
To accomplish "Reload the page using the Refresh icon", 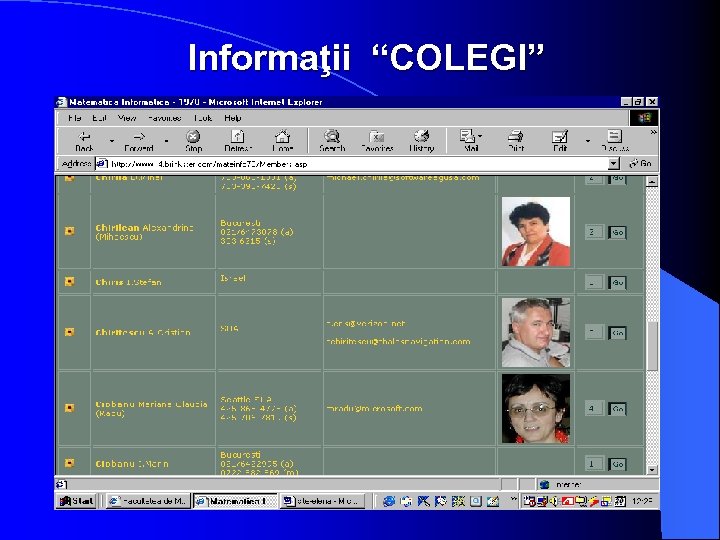I will coord(238,141).
